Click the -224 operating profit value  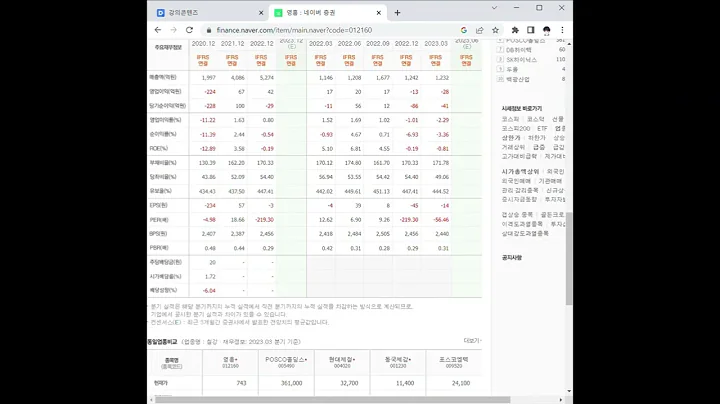pos(210,92)
